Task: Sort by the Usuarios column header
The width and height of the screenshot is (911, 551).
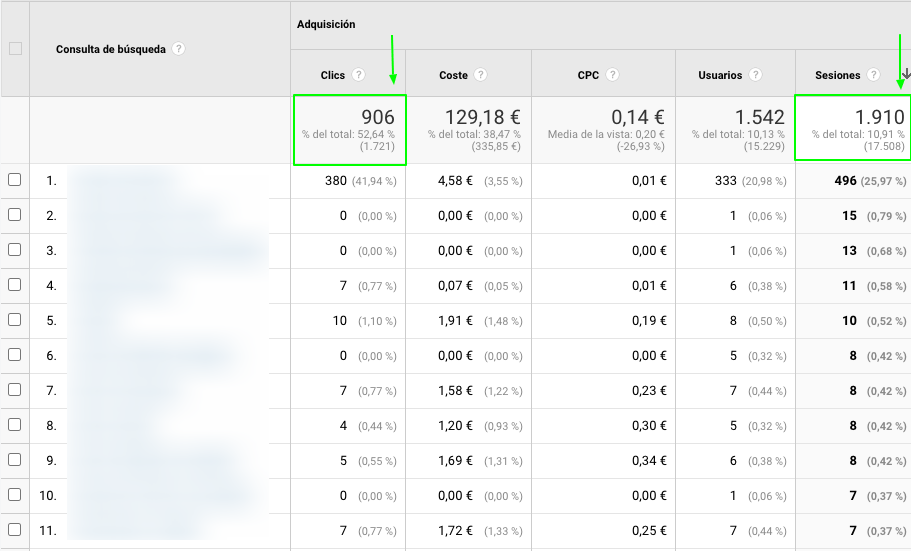Action: click(720, 75)
